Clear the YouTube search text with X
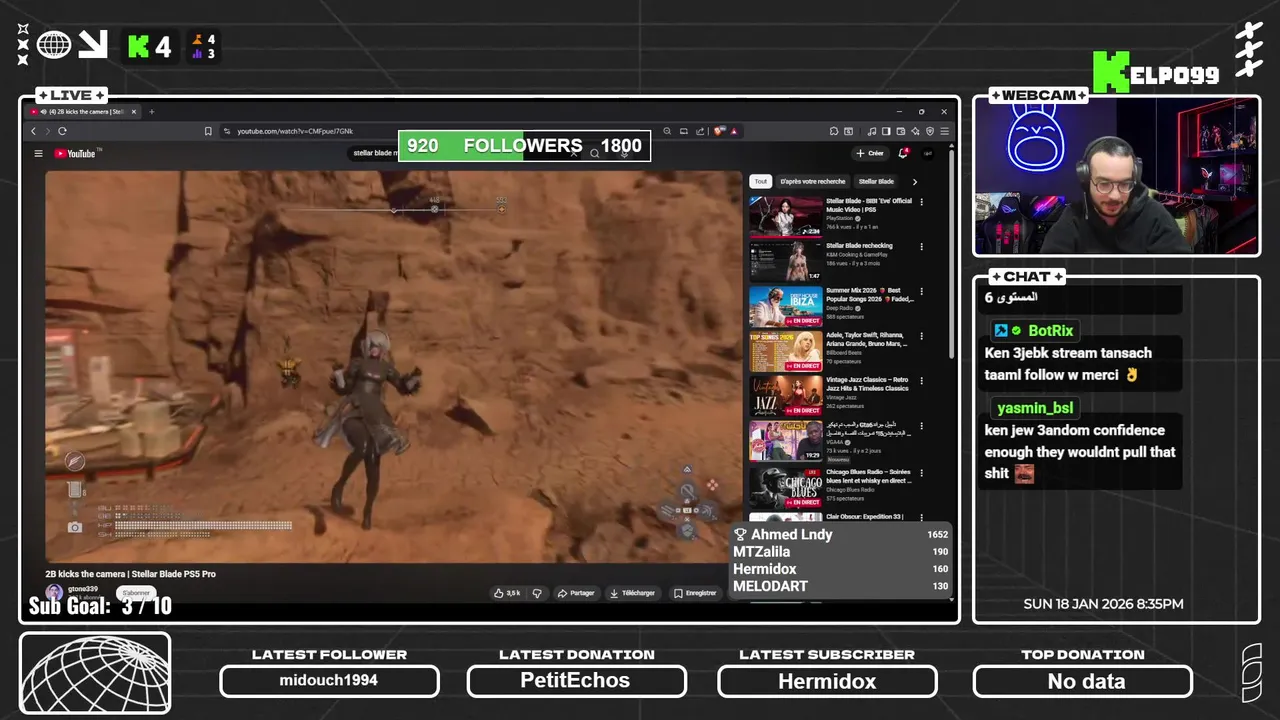1280x720 pixels. (574, 153)
